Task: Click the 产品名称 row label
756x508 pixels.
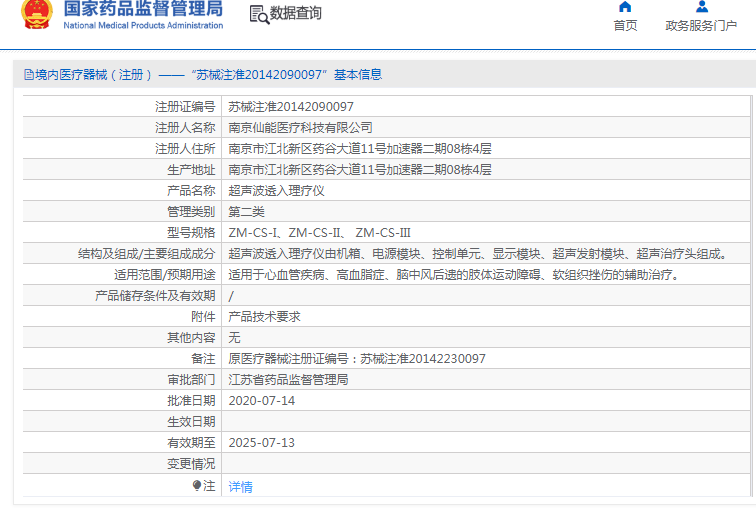Action: click(191, 191)
